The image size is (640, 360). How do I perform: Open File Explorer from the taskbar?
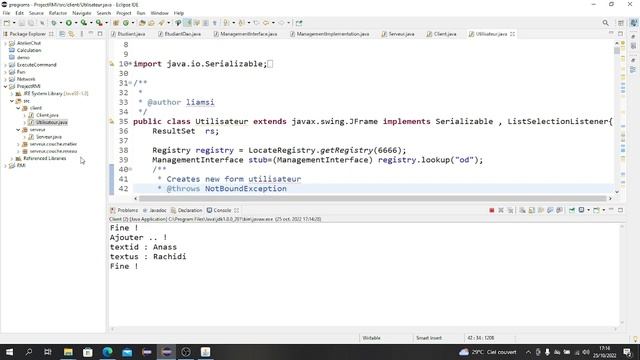point(68,352)
